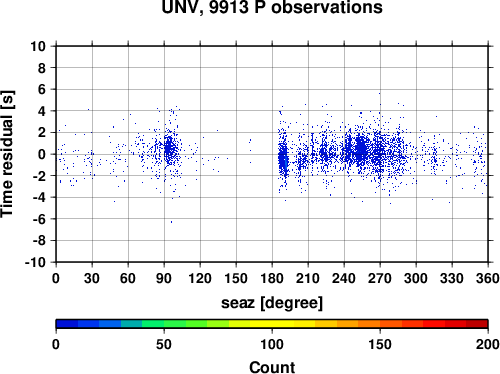
Task: Click the 360 tick label on x-axis
Action: [488, 278]
